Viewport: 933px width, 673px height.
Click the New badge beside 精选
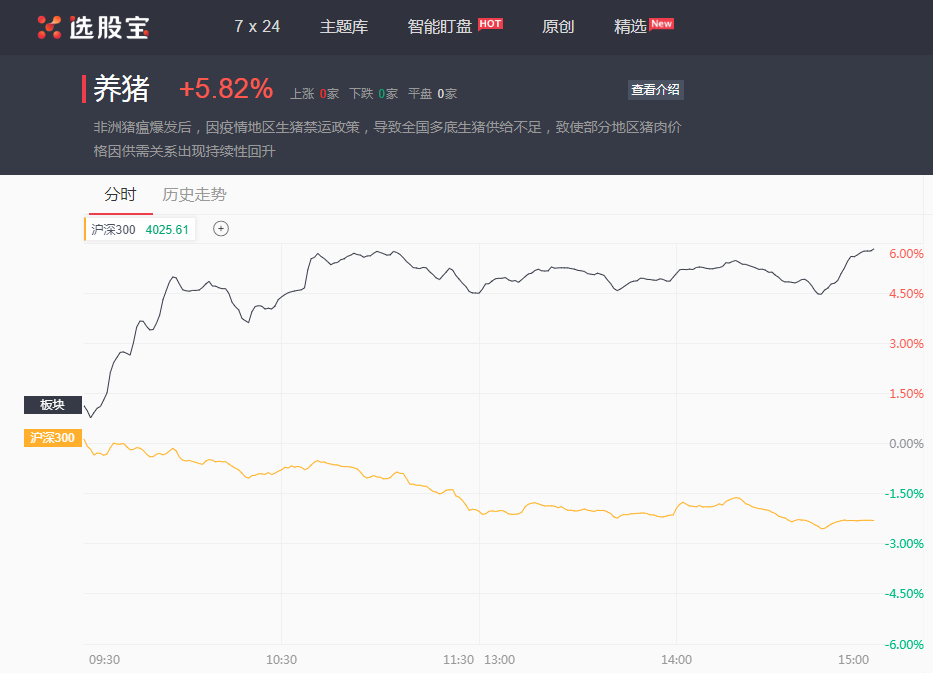pyautogui.click(x=661, y=23)
